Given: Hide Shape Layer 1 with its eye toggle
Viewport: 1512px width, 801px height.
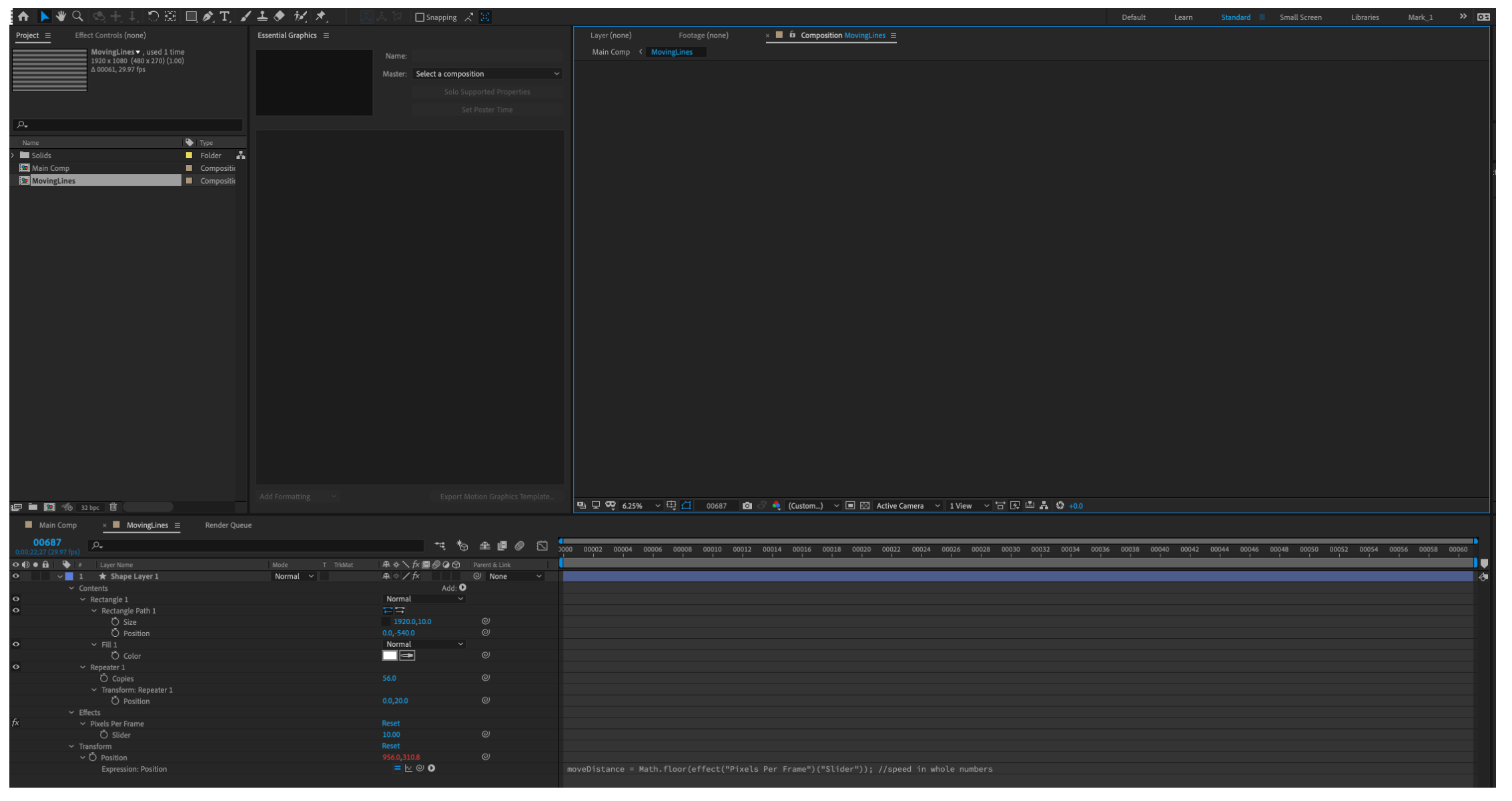Looking at the screenshot, I should click(x=15, y=576).
